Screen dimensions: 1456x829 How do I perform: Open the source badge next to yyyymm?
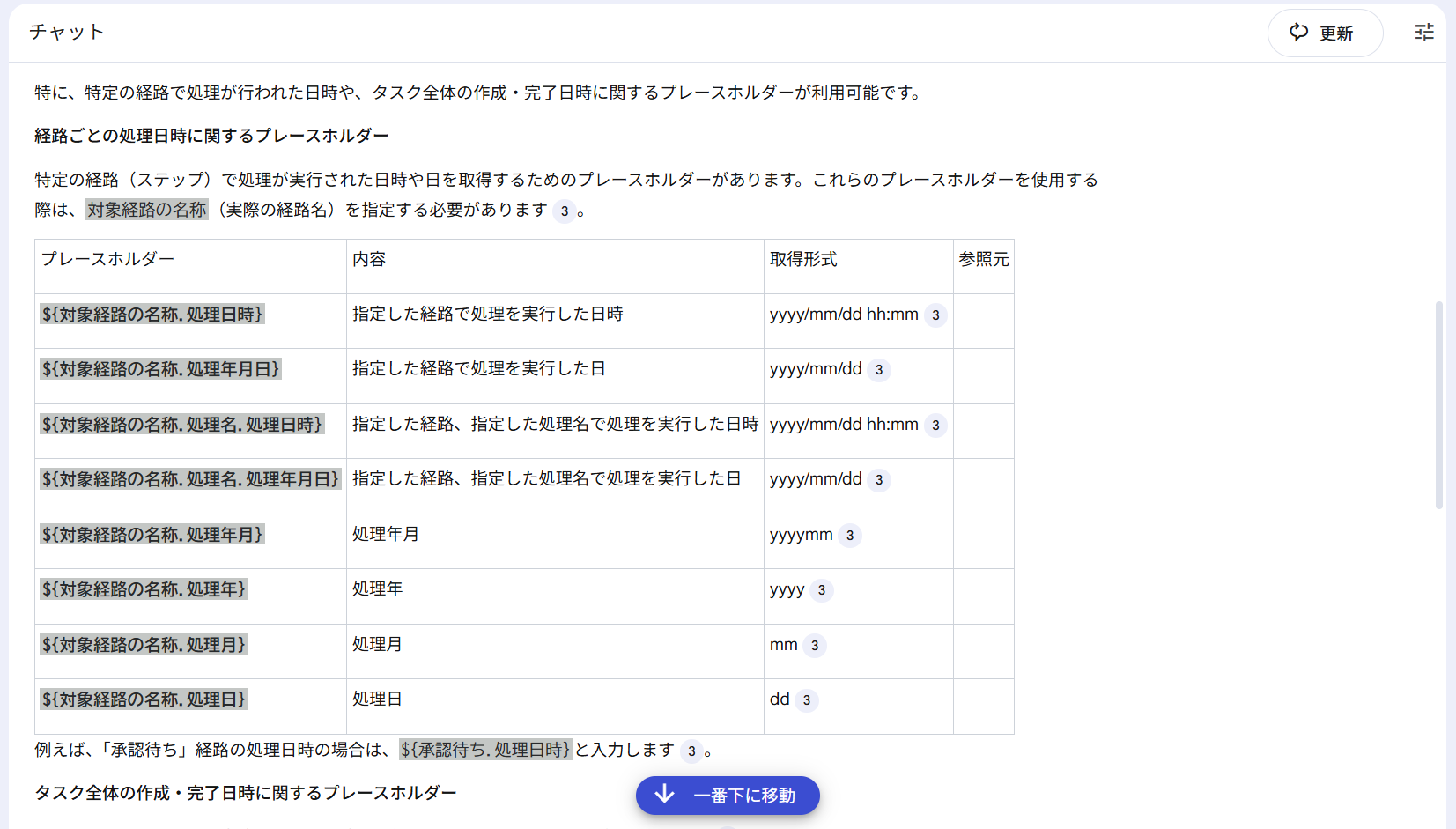(x=848, y=535)
